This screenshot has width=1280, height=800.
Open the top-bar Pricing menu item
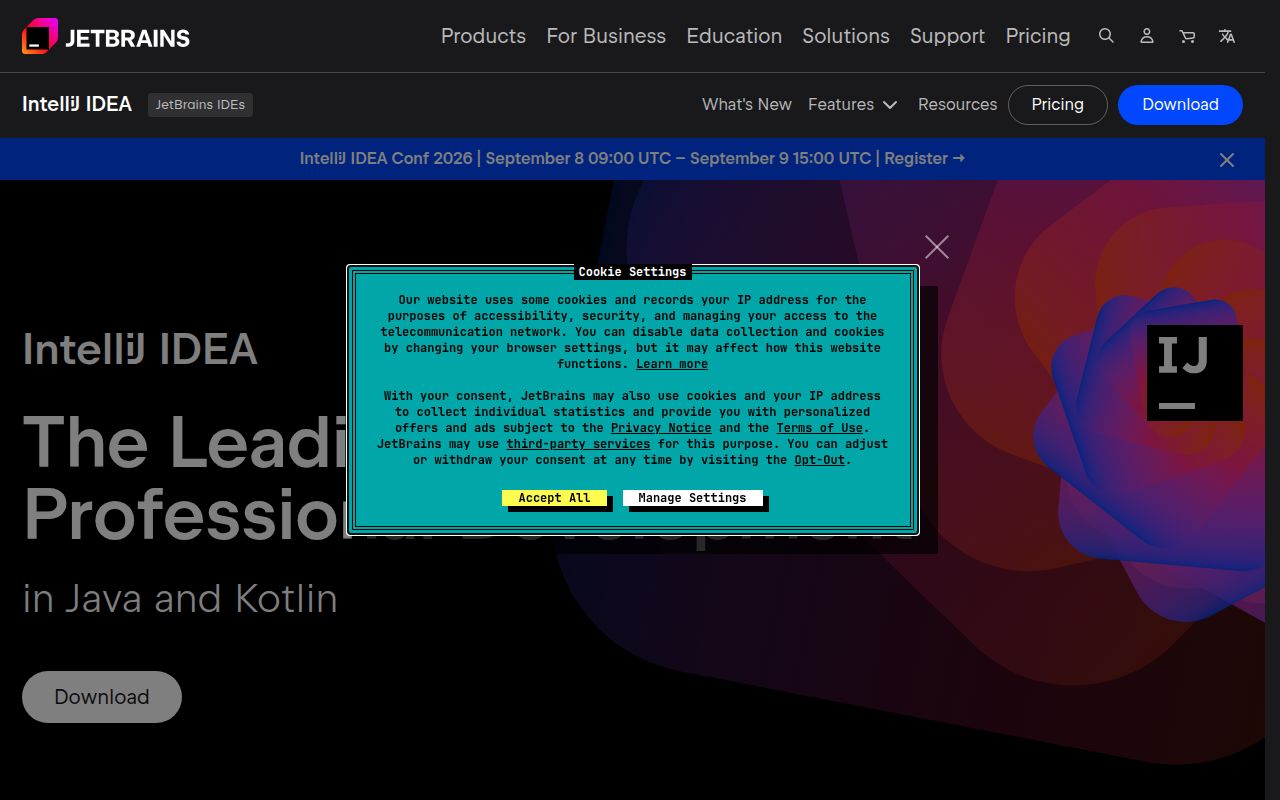1038,36
